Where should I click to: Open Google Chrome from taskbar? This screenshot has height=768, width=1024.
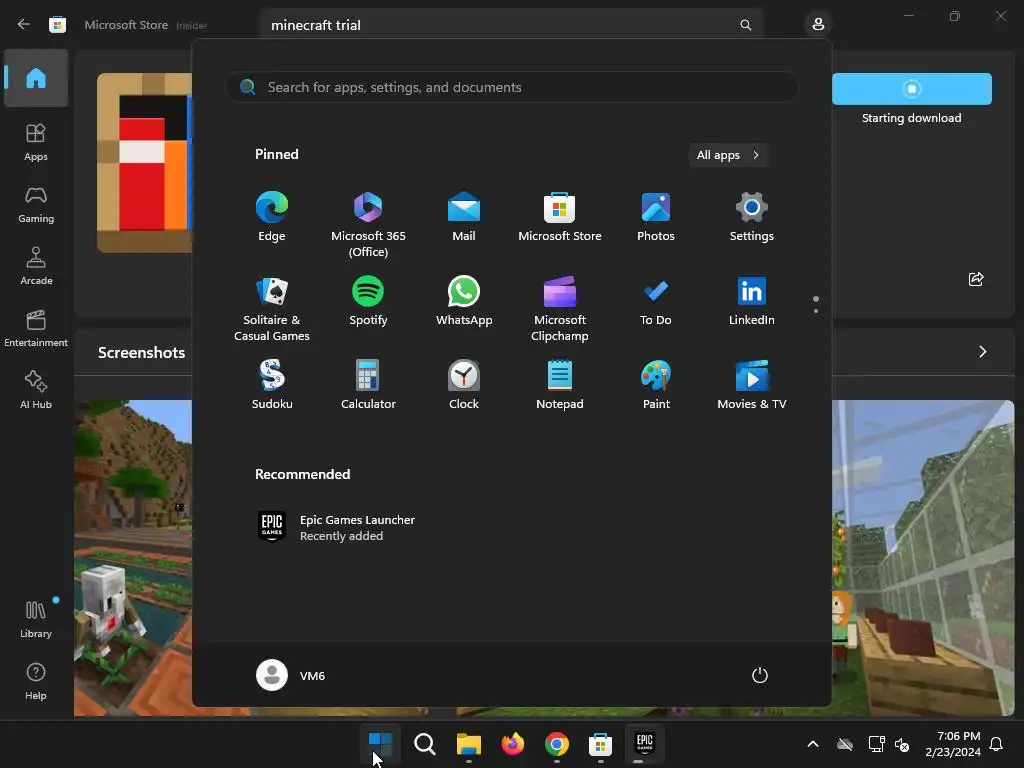[556, 744]
